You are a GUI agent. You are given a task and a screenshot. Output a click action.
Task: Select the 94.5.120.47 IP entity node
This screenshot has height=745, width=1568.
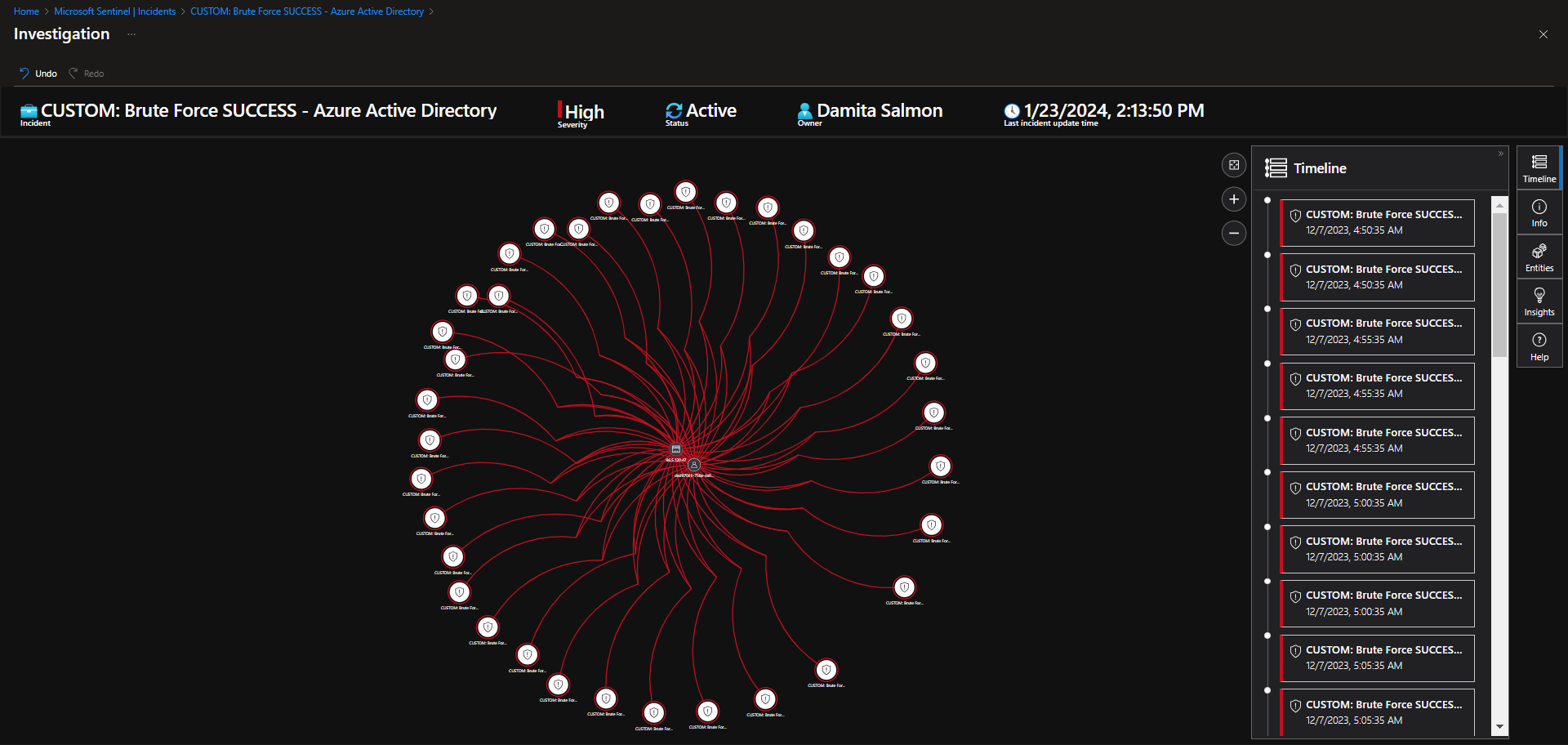pos(676,449)
